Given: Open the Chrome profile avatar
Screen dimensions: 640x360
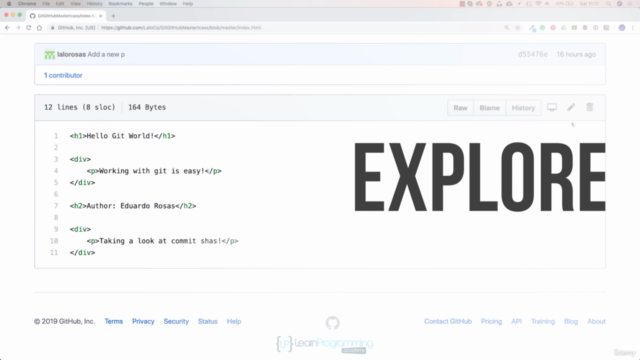Looking at the screenshot, I should point(622,28).
